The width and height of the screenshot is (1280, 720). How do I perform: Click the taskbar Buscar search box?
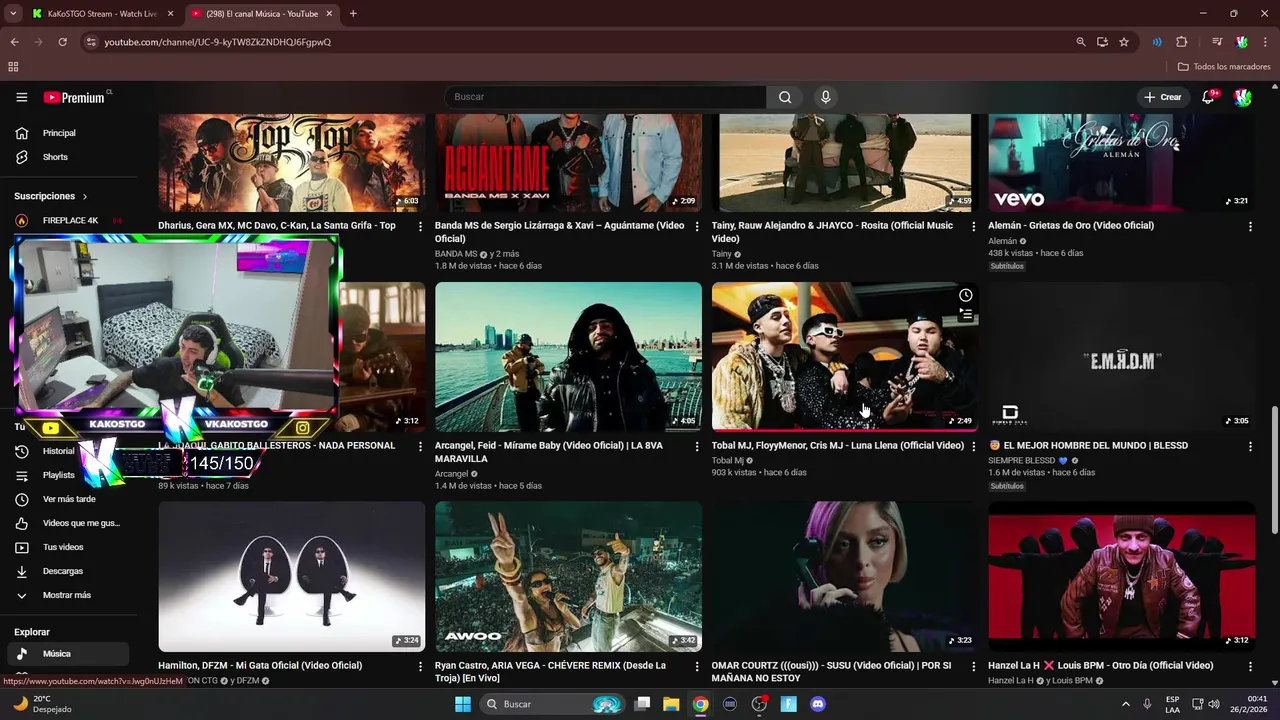(553, 704)
